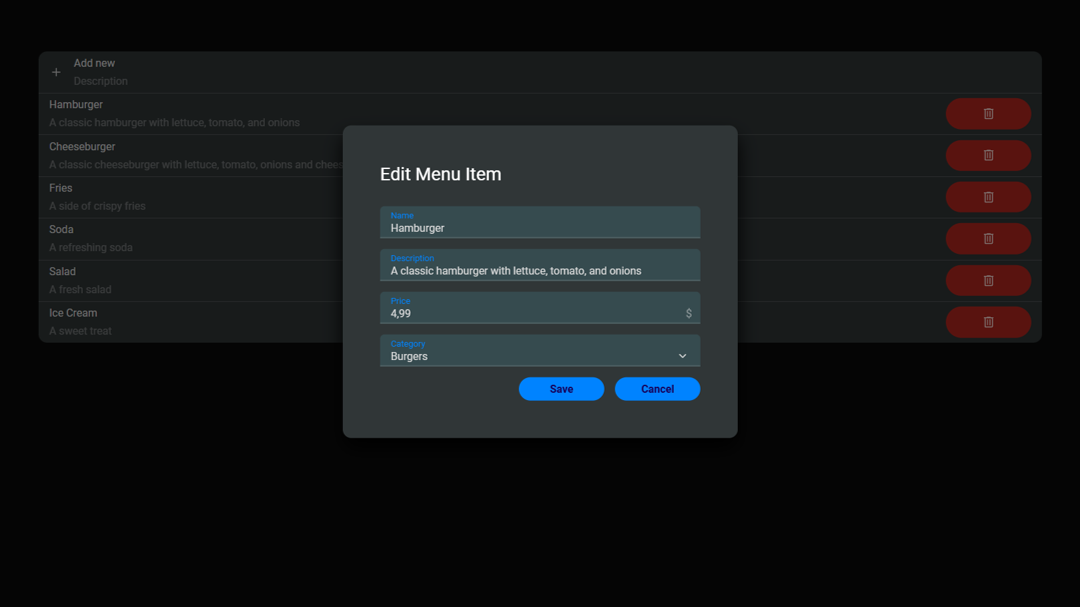Delete the Soda row
Screen dimensions: 1080x607
tap(987, 239)
